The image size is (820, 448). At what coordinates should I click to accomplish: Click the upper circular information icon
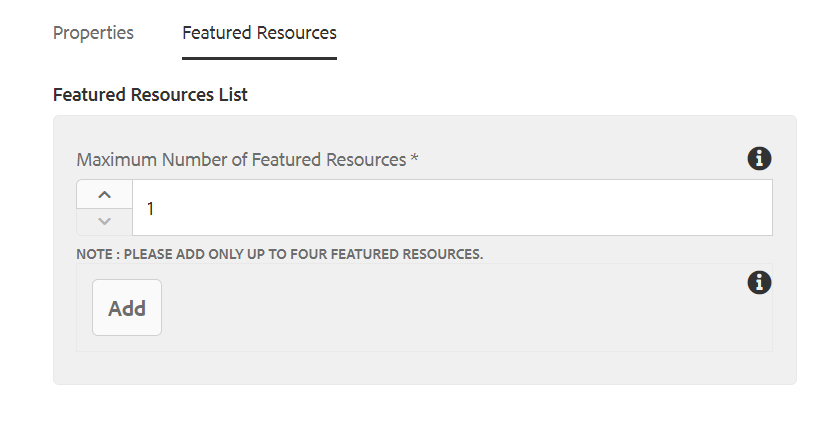coord(759,158)
